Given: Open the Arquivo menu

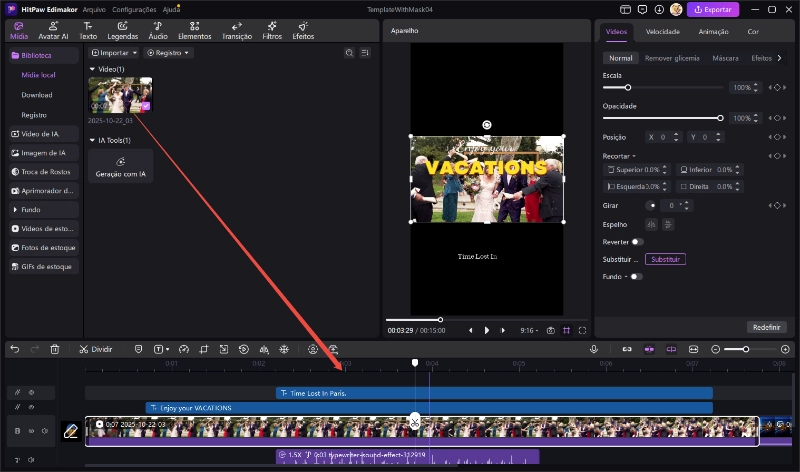Looking at the screenshot, I should [95, 9].
